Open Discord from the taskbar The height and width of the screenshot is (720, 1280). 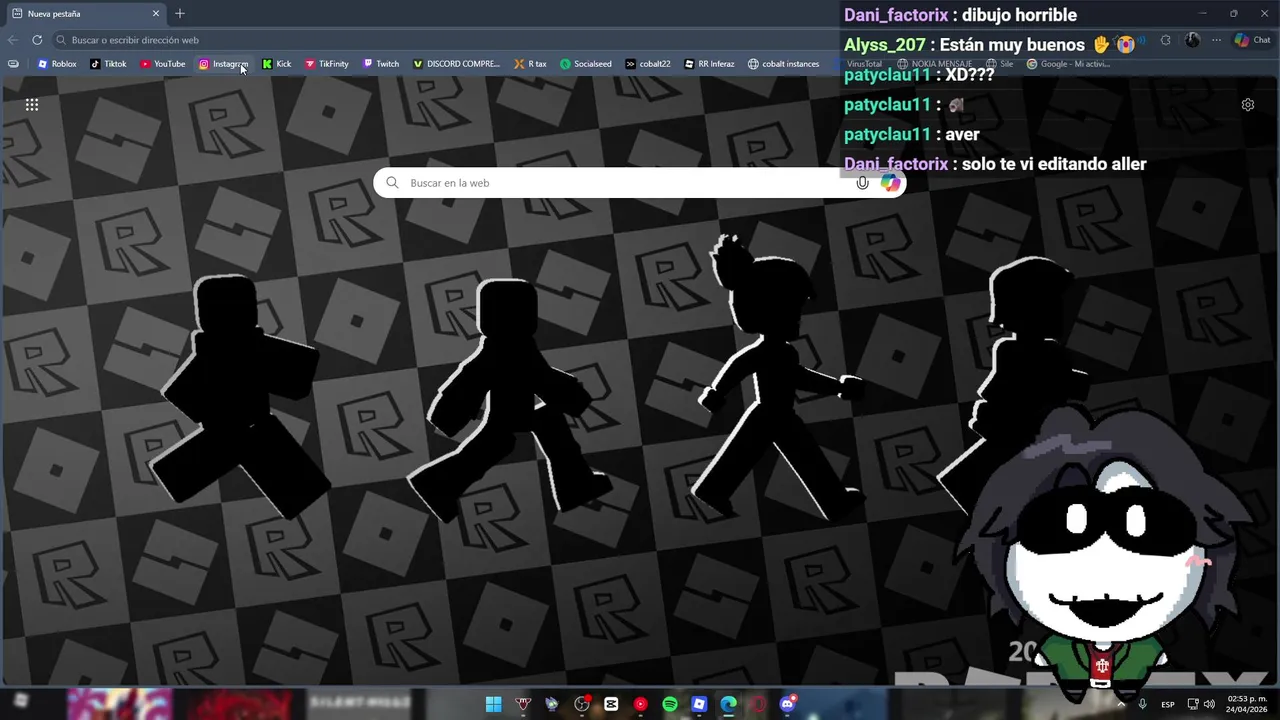[x=788, y=704]
